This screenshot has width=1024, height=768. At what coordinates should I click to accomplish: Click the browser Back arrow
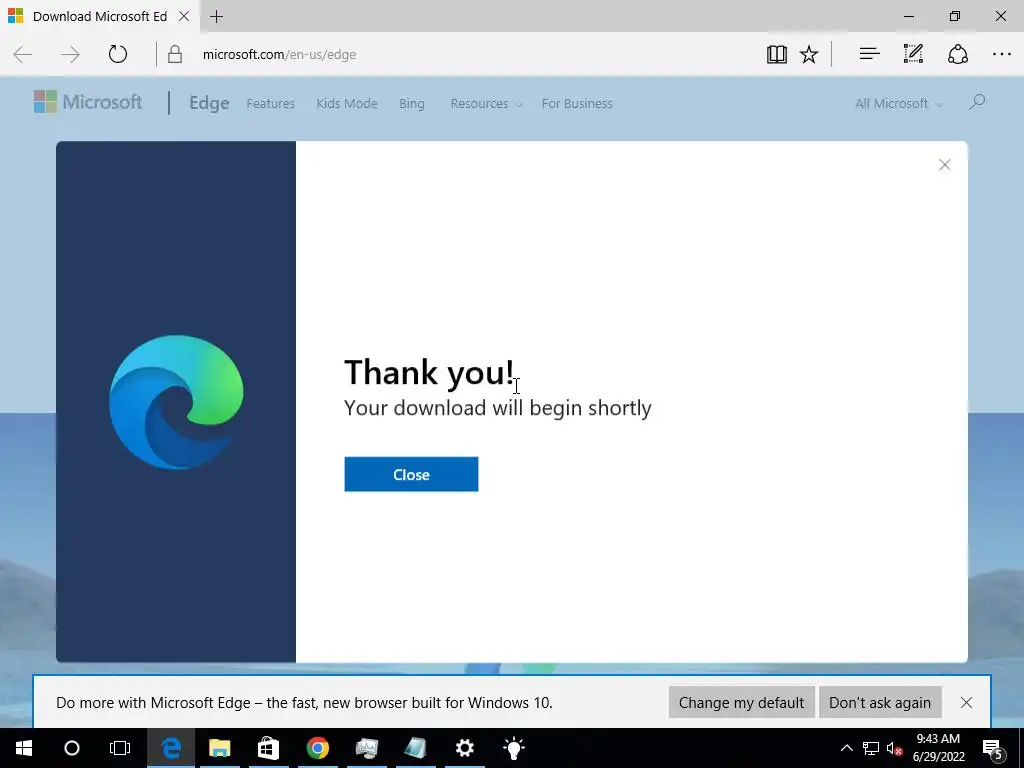pos(23,54)
